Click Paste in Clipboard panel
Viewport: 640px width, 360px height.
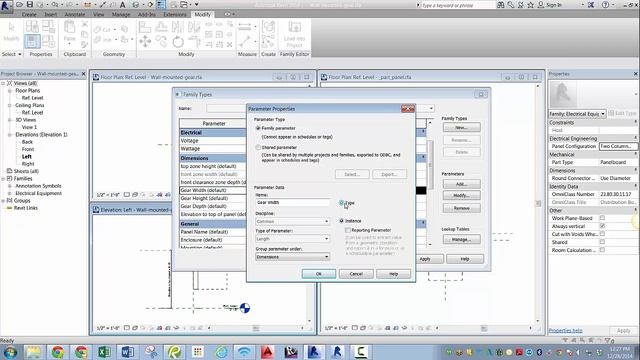pos(70,32)
